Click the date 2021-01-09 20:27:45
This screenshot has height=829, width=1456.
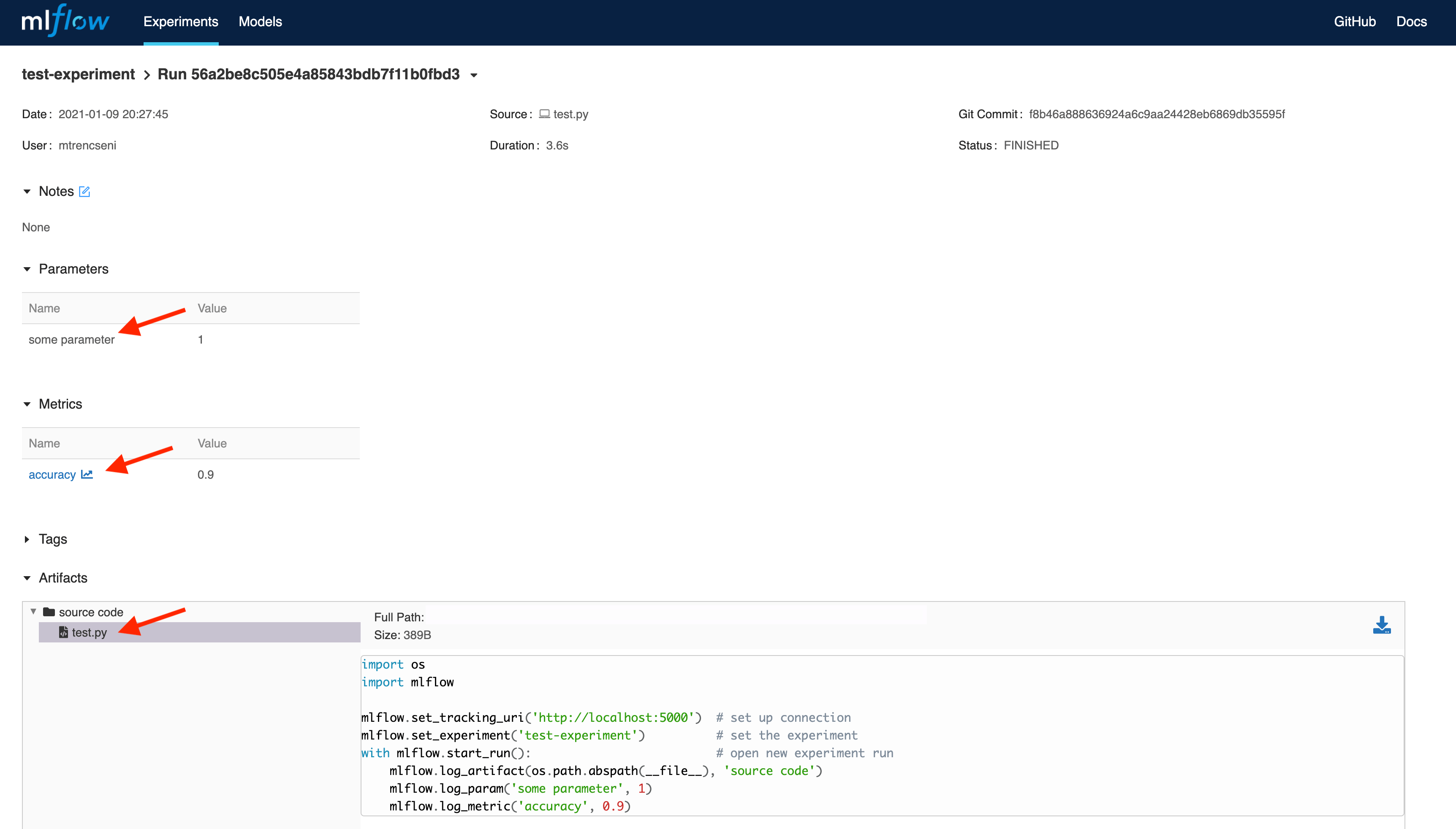coord(113,114)
